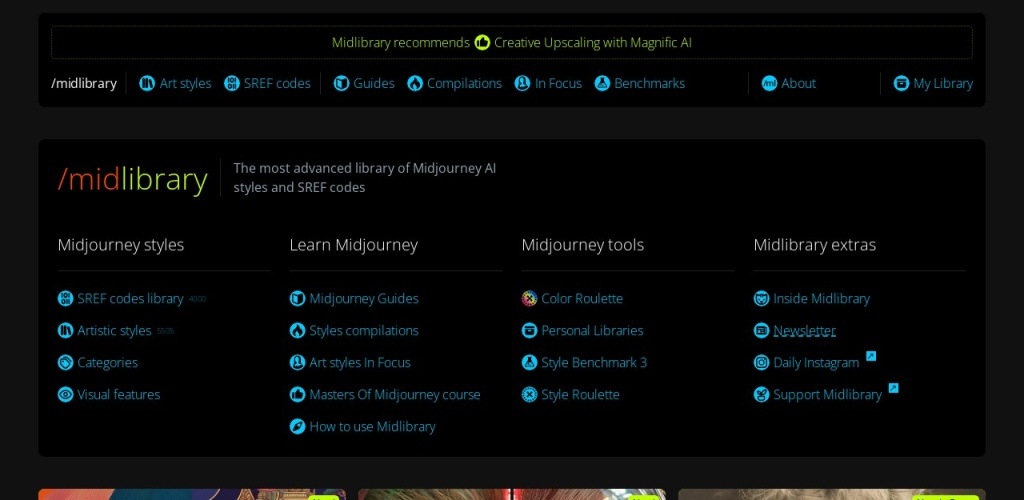
Task: Click the Color Roulette wheel icon
Action: click(x=530, y=299)
